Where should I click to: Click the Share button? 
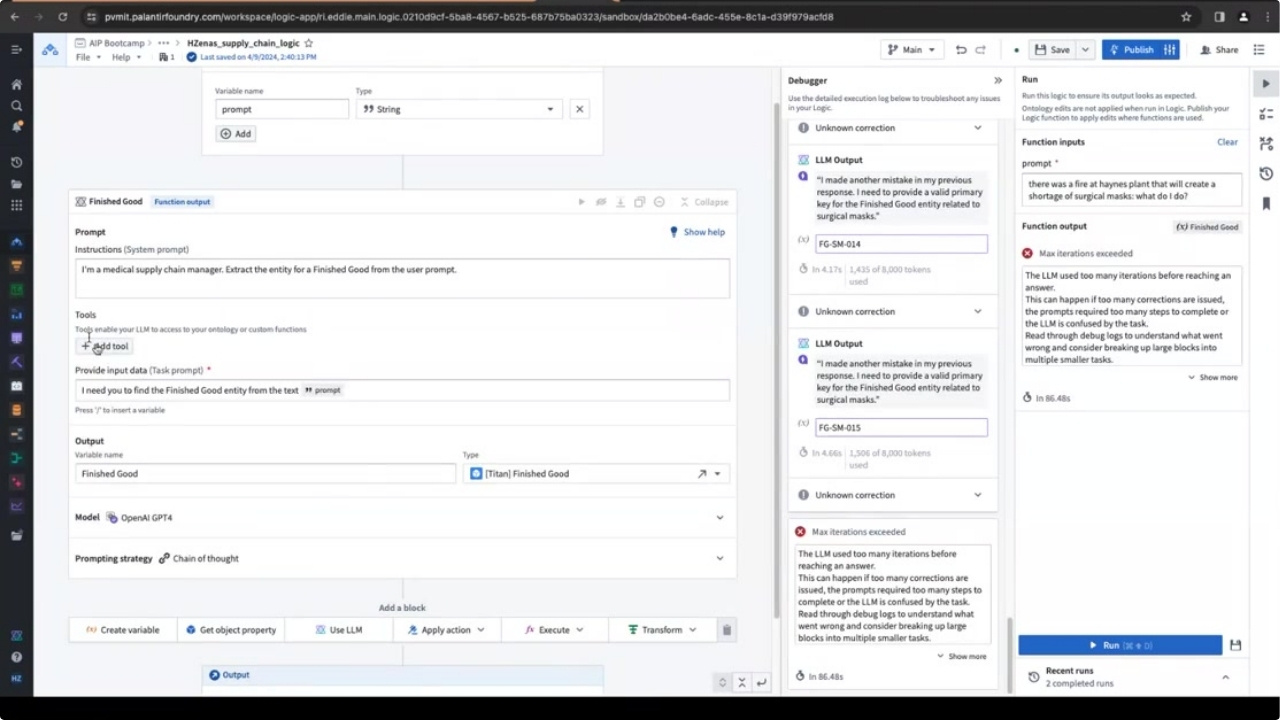coord(1219,50)
